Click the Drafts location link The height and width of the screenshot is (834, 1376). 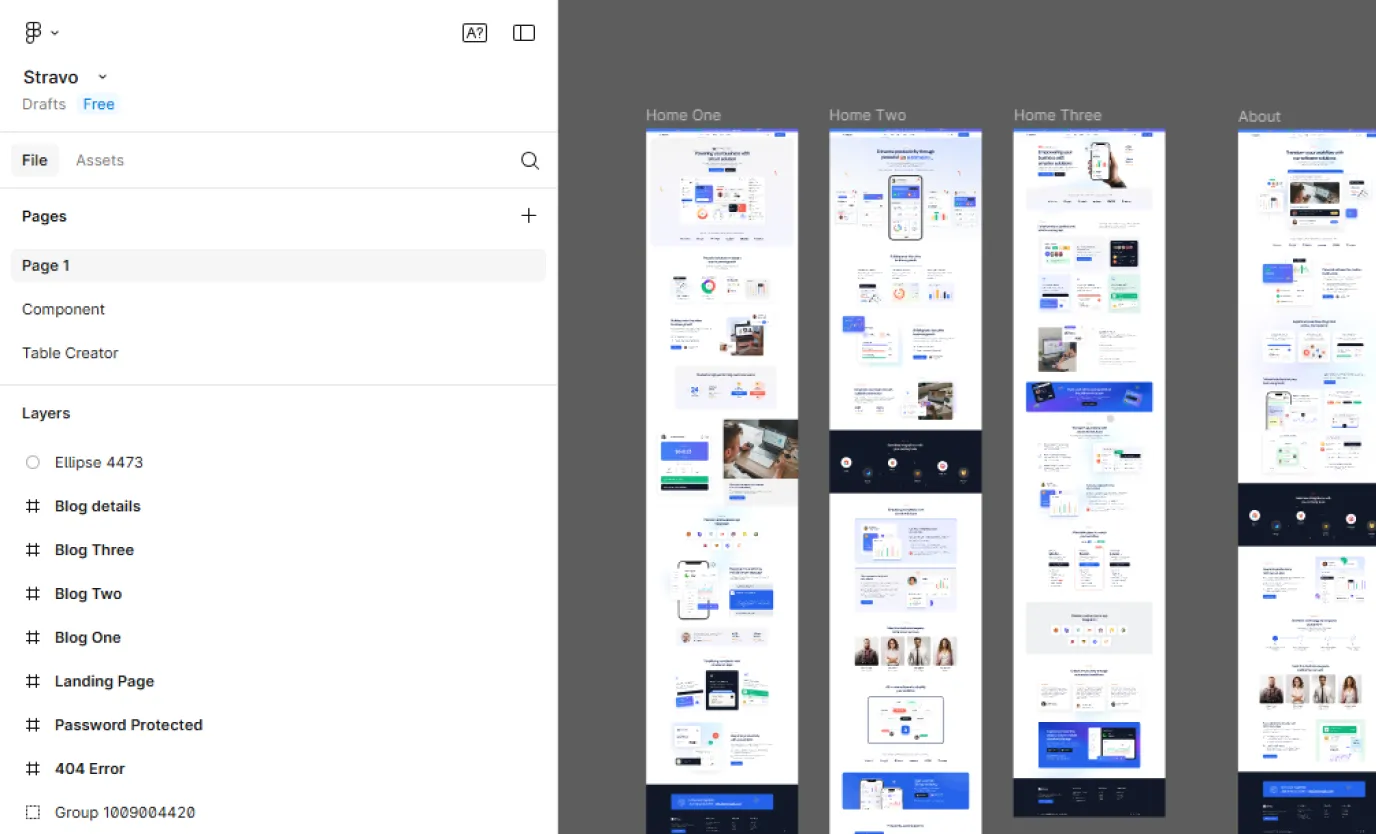(x=44, y=104)
